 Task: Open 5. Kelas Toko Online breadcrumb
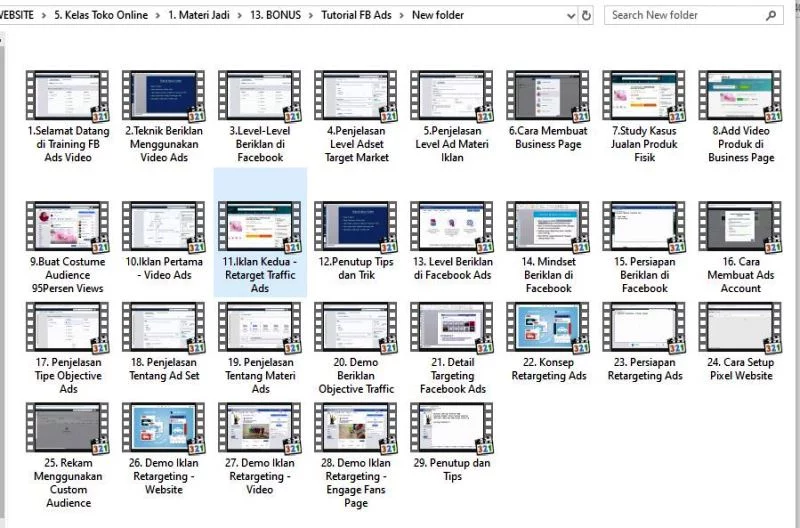tap(100, 15)
